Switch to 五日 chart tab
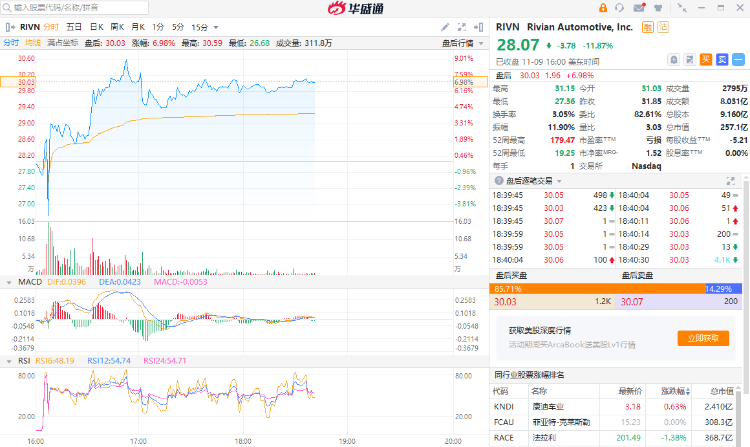Screen dimensions: 750x447 (74, 27)
